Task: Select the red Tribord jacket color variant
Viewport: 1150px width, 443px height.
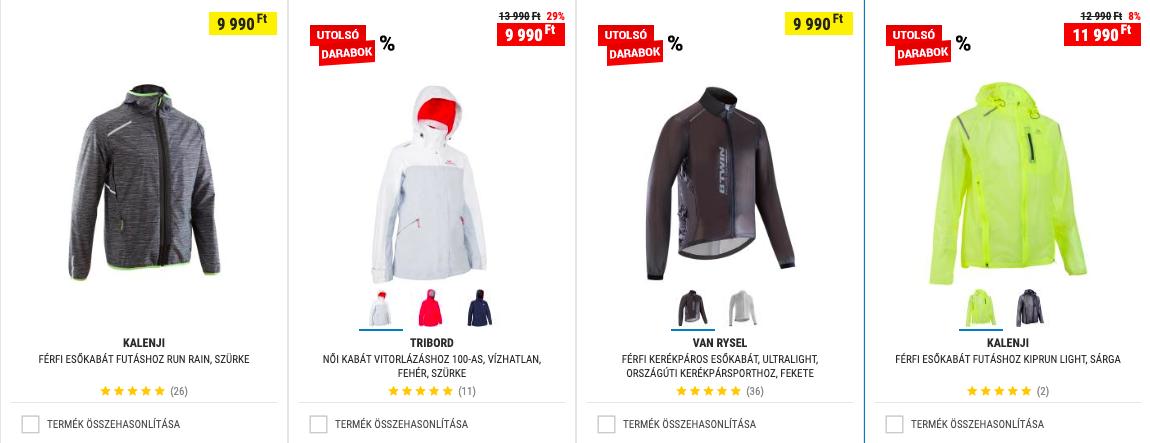Action: [x=431, y=308]
